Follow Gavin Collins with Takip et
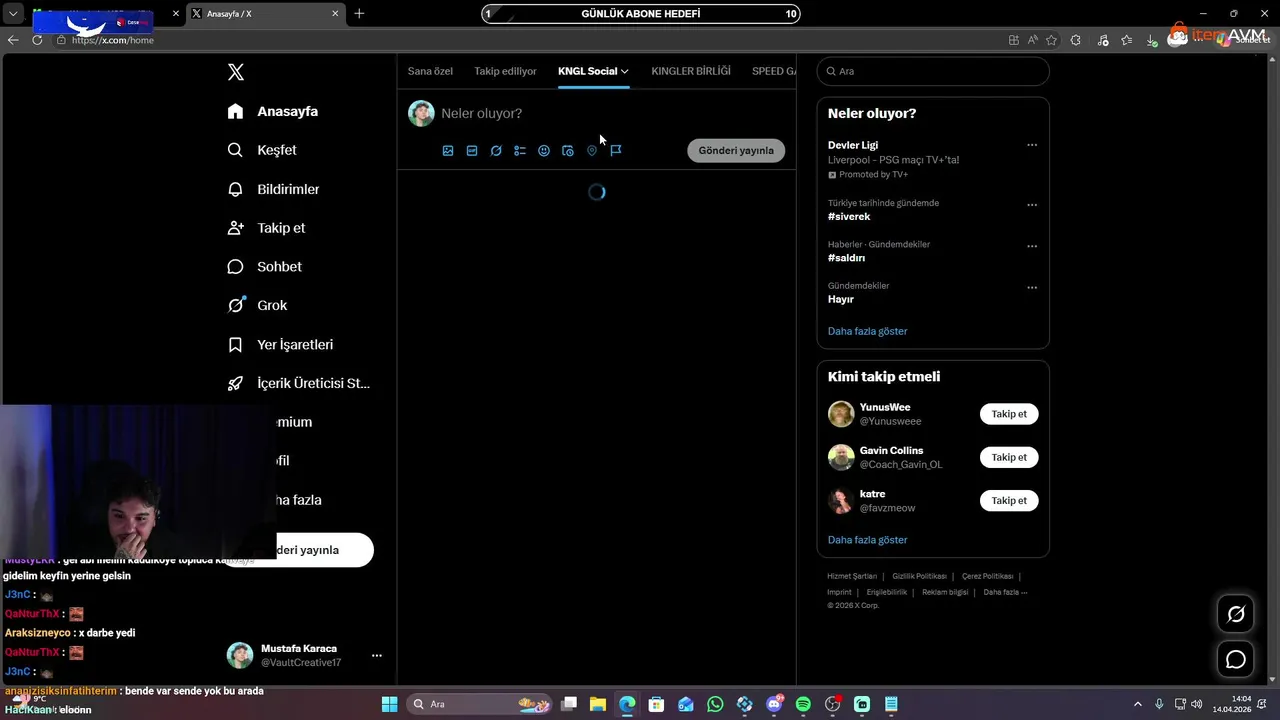This screenshot has height=720, width=1280. tap(1009, 457)
